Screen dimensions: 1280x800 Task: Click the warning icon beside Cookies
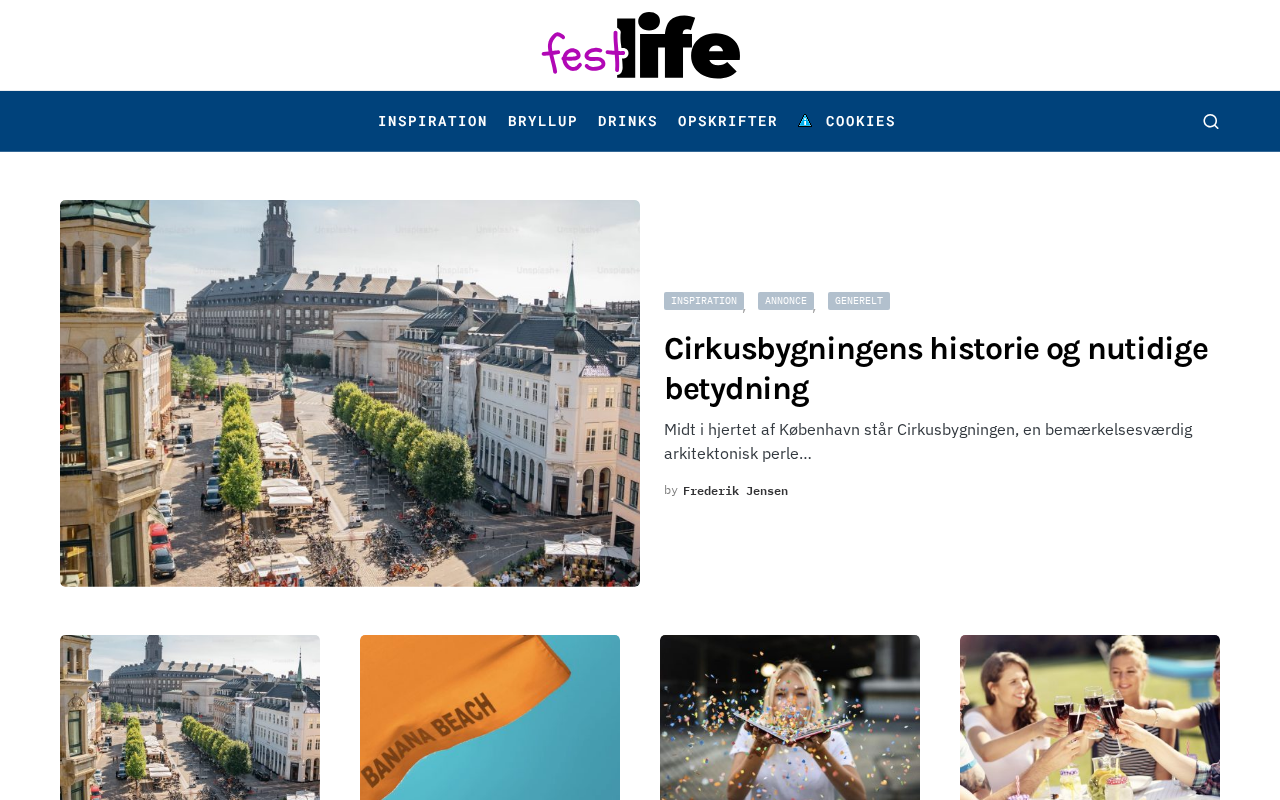point(805,121)
